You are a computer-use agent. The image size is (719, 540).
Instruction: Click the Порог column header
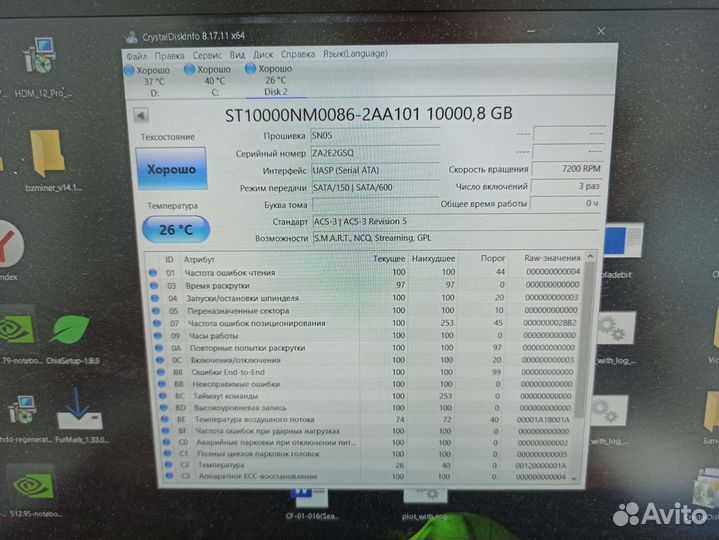492,258
